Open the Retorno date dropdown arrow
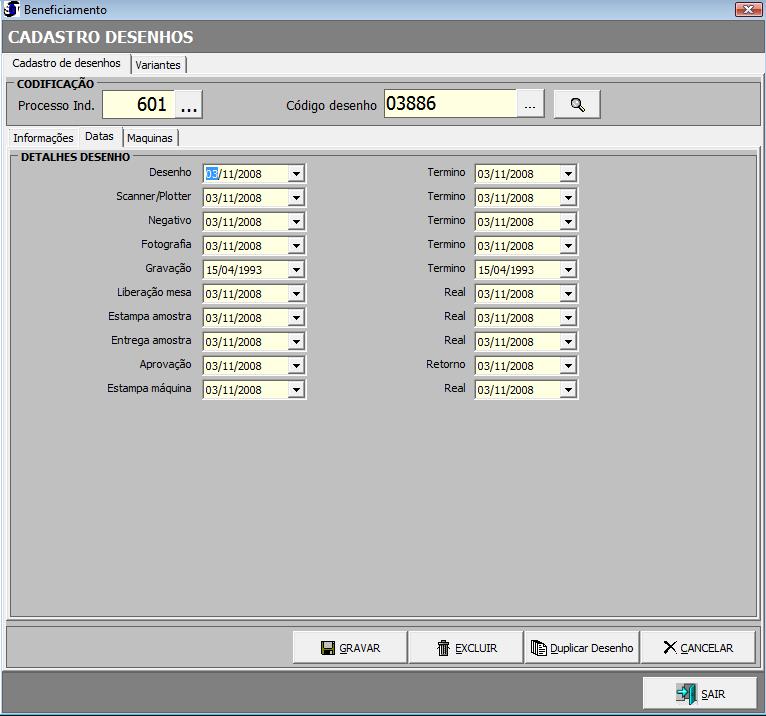The height and width of the screenshot is (716, 766). [568, 366]
